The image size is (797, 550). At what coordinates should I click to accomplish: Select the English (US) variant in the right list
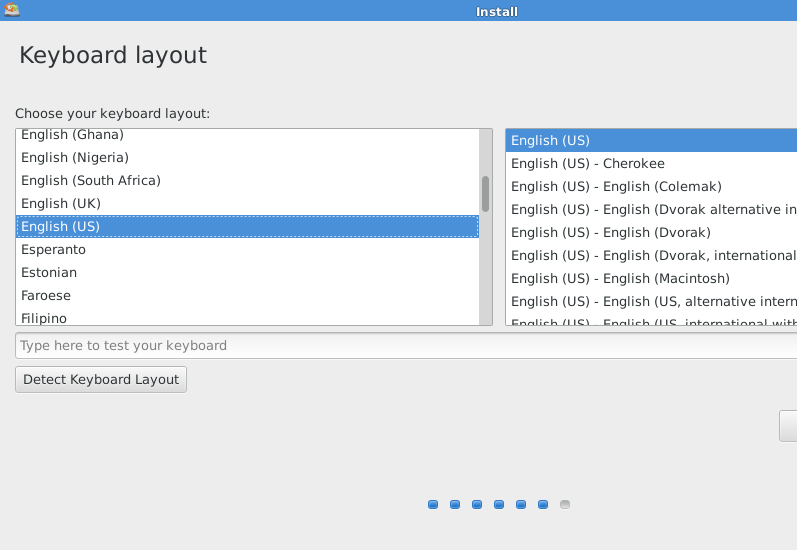551,140
